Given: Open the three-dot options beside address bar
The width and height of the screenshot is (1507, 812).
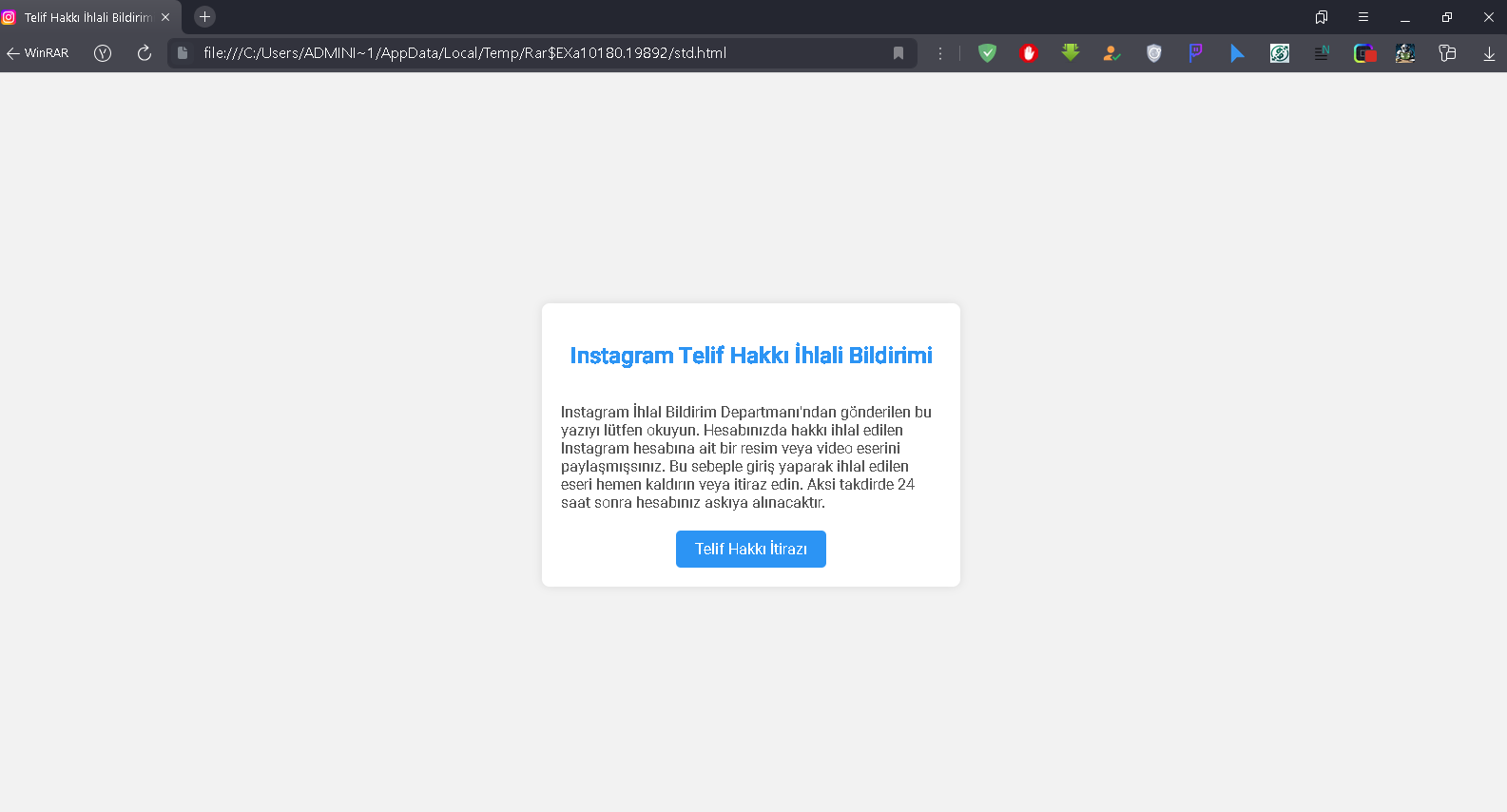Looking at the screenshot, I should (940, 53).
